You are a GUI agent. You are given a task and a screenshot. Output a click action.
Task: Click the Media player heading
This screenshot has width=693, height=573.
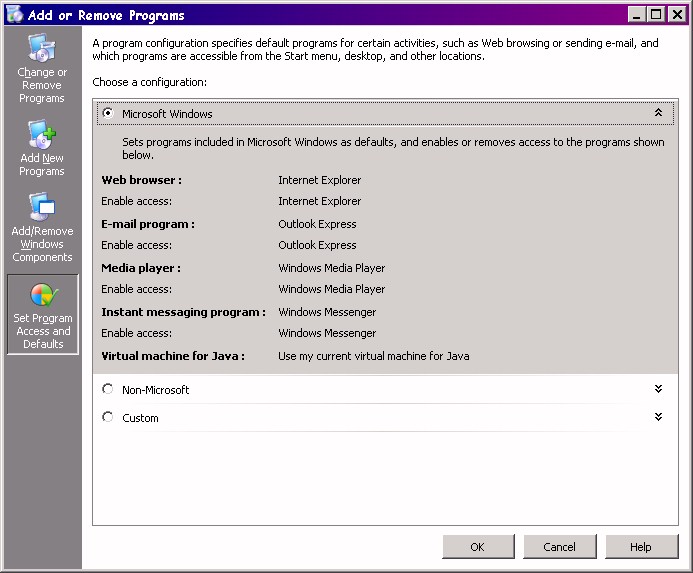pyautogui.click(x=141, y=268)
